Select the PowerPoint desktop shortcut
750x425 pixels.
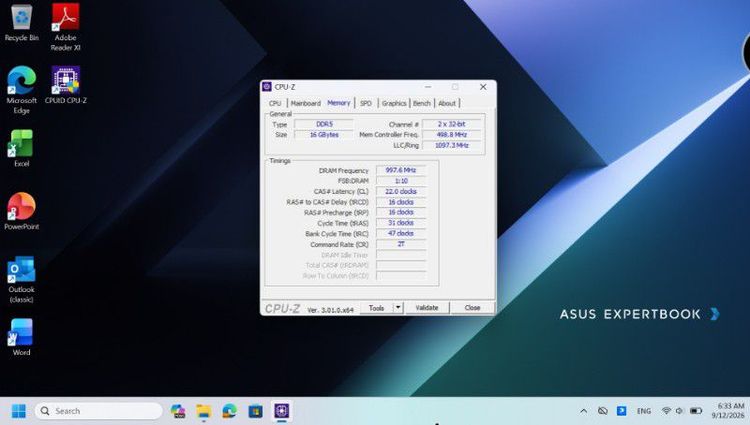pyautogui.click(x=22, y=211)
